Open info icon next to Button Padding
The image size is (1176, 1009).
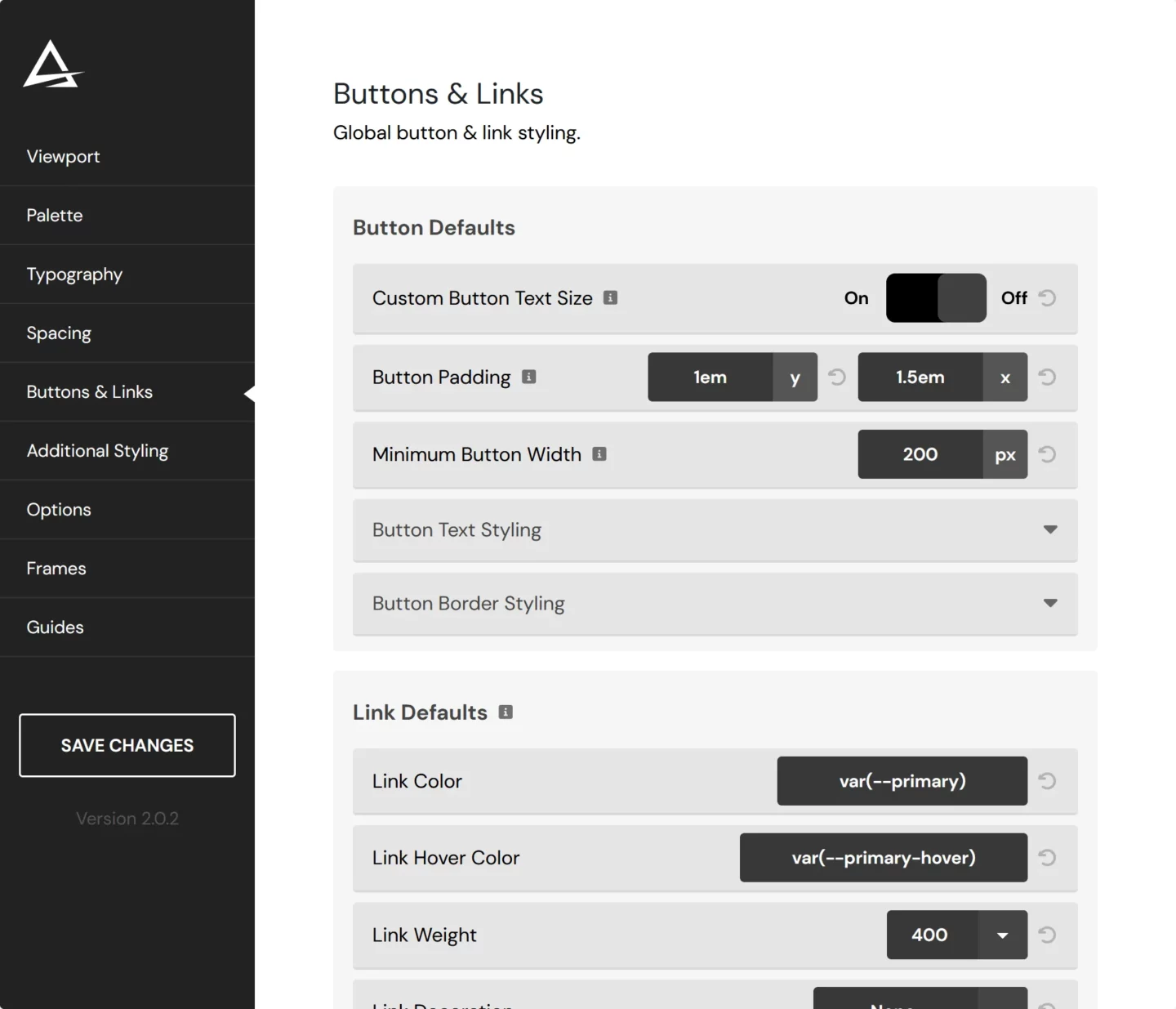pos(529,377)
